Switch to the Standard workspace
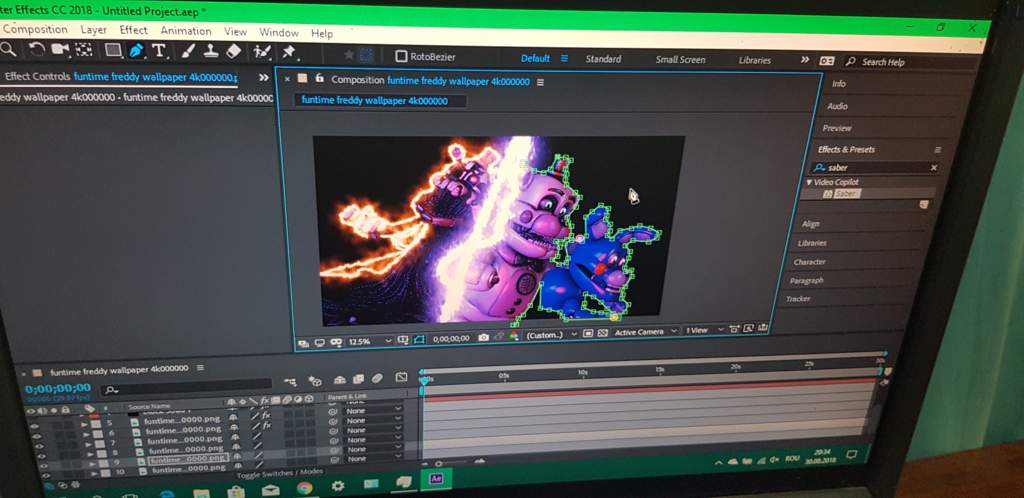 pos(603,59)
